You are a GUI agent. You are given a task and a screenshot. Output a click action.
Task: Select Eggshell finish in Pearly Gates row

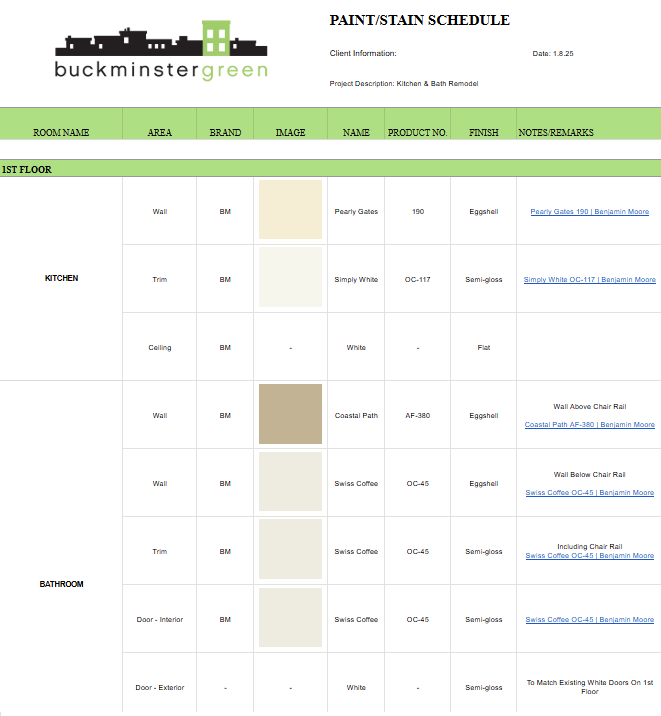coord(483,211)
